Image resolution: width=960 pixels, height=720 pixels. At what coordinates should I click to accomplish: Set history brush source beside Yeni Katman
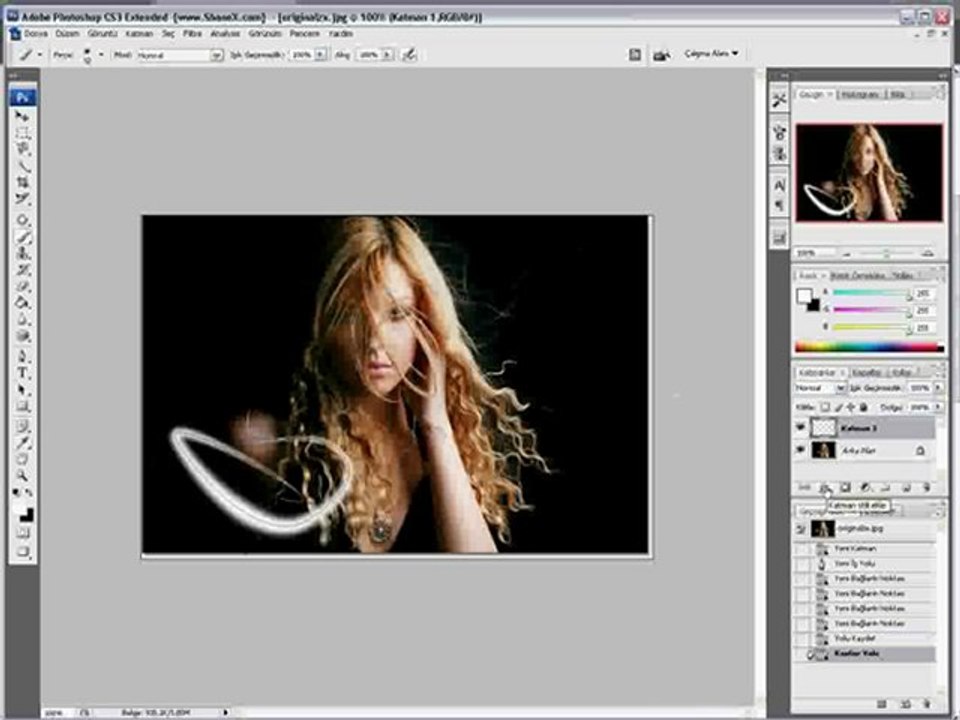[x=803, y=549]
